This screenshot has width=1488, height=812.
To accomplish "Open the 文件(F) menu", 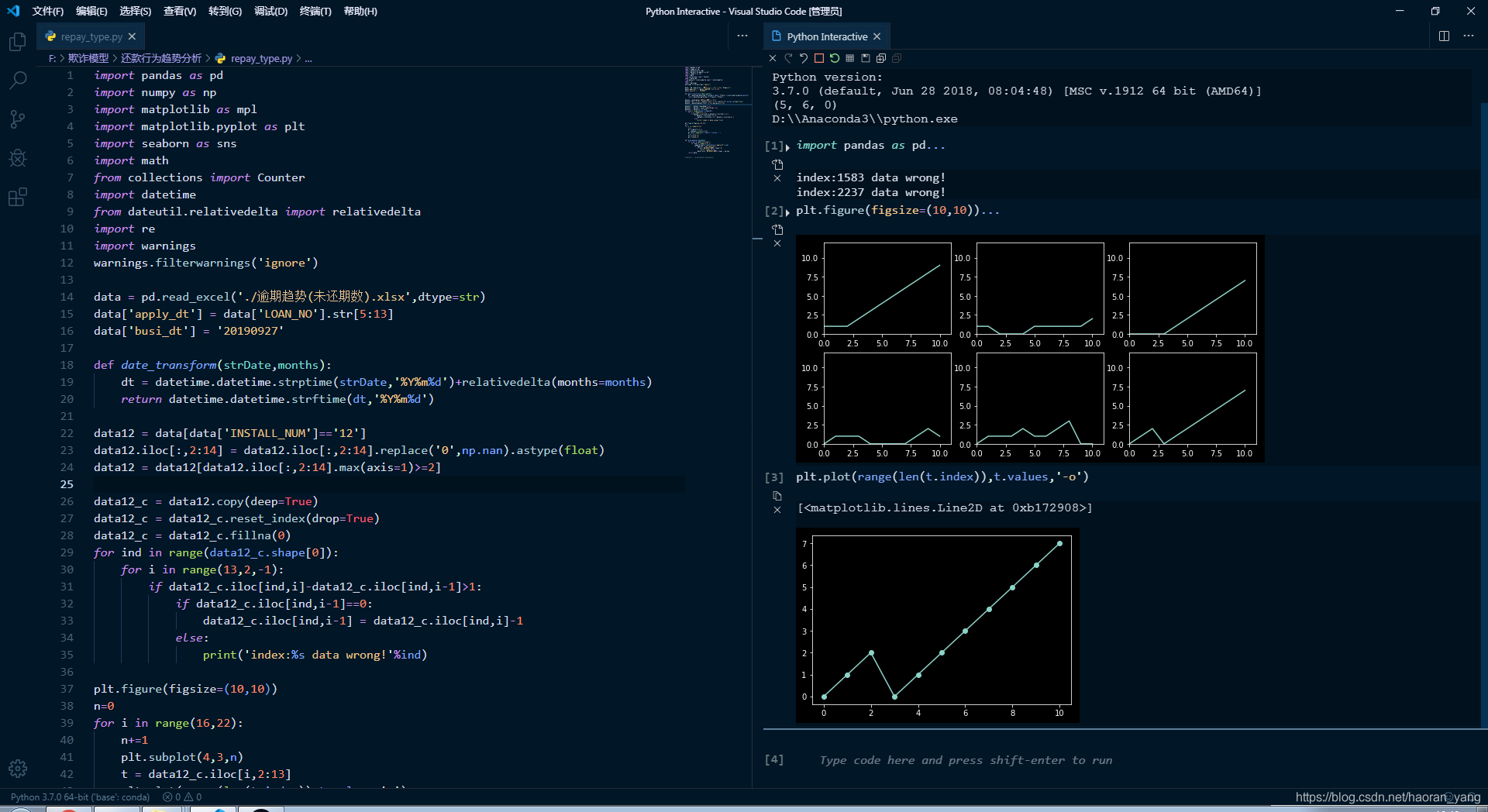I will pos(48,11).
